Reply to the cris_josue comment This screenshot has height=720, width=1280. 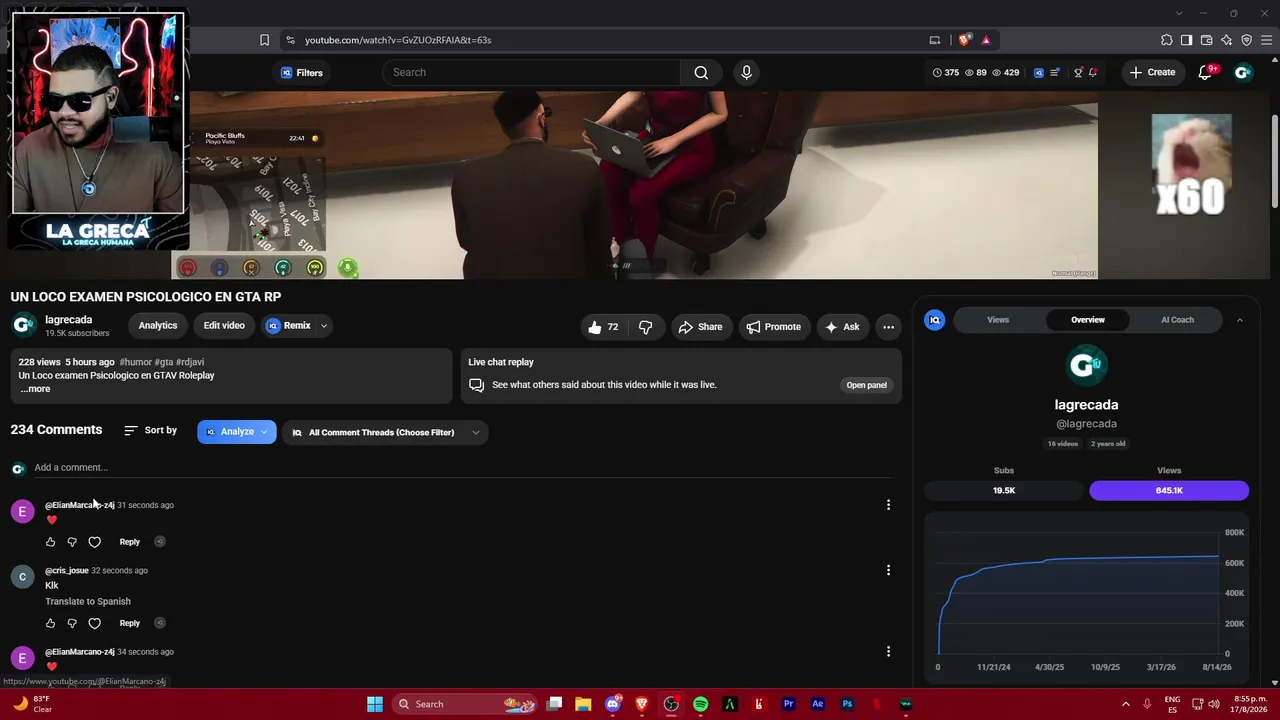(x=130, y=623)
